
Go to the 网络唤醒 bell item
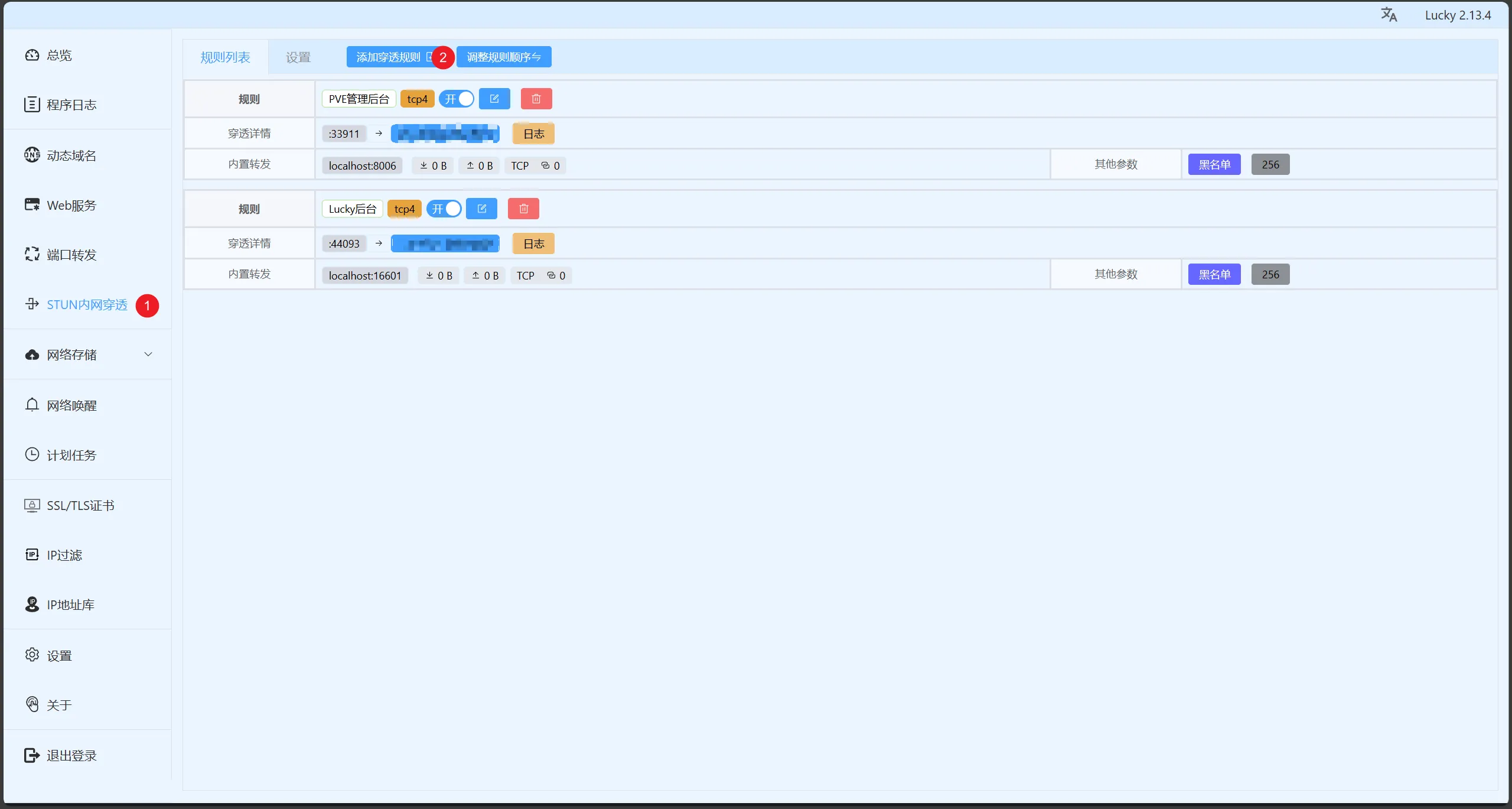tap(71, 405)
